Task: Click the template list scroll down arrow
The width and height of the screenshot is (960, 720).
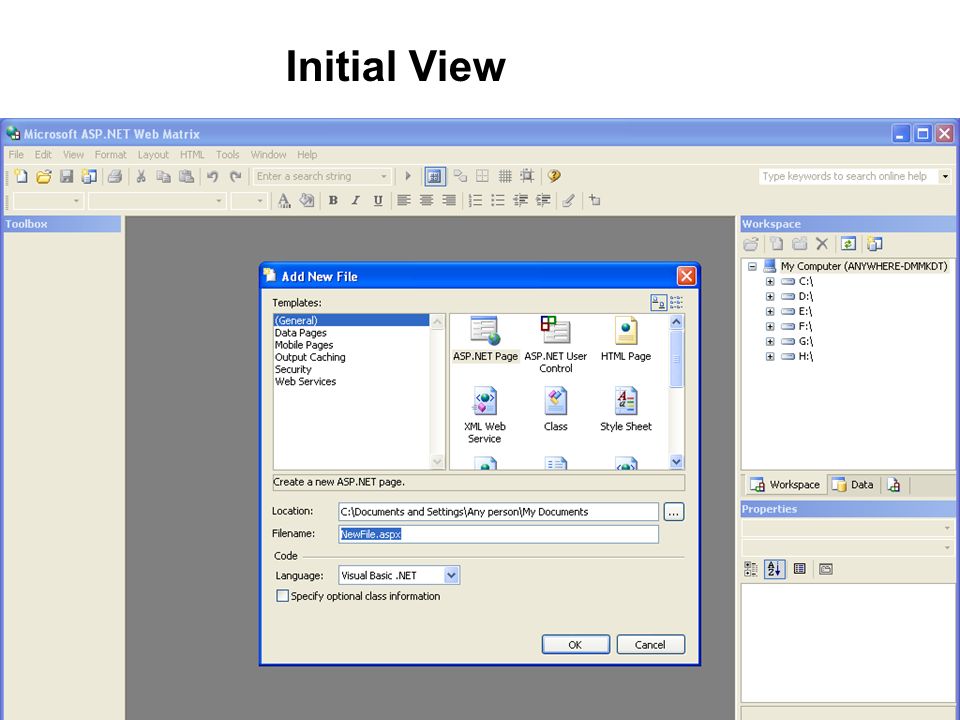Action: point(676,462)
